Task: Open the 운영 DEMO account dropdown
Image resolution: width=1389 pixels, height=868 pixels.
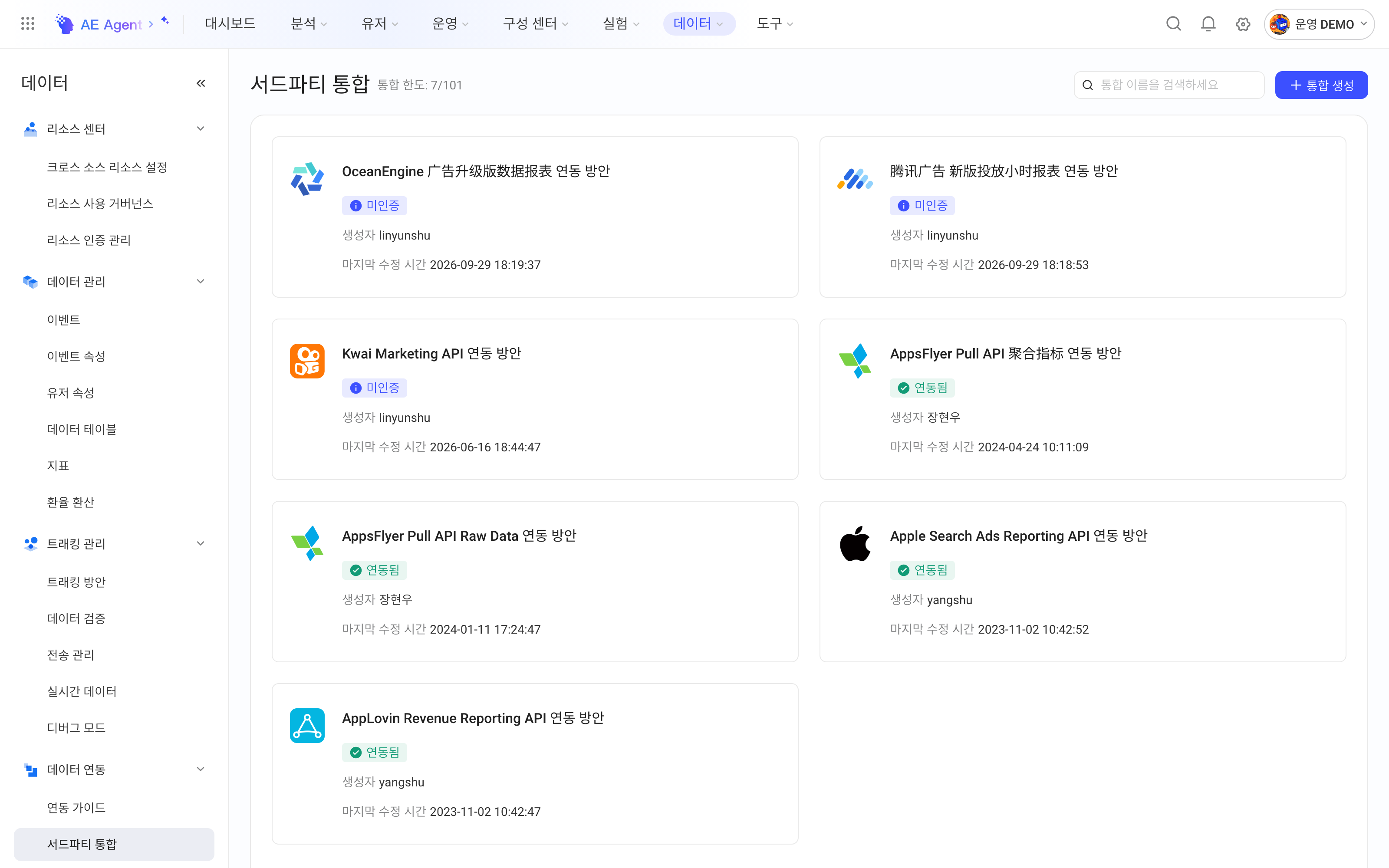Action: 1319,24
